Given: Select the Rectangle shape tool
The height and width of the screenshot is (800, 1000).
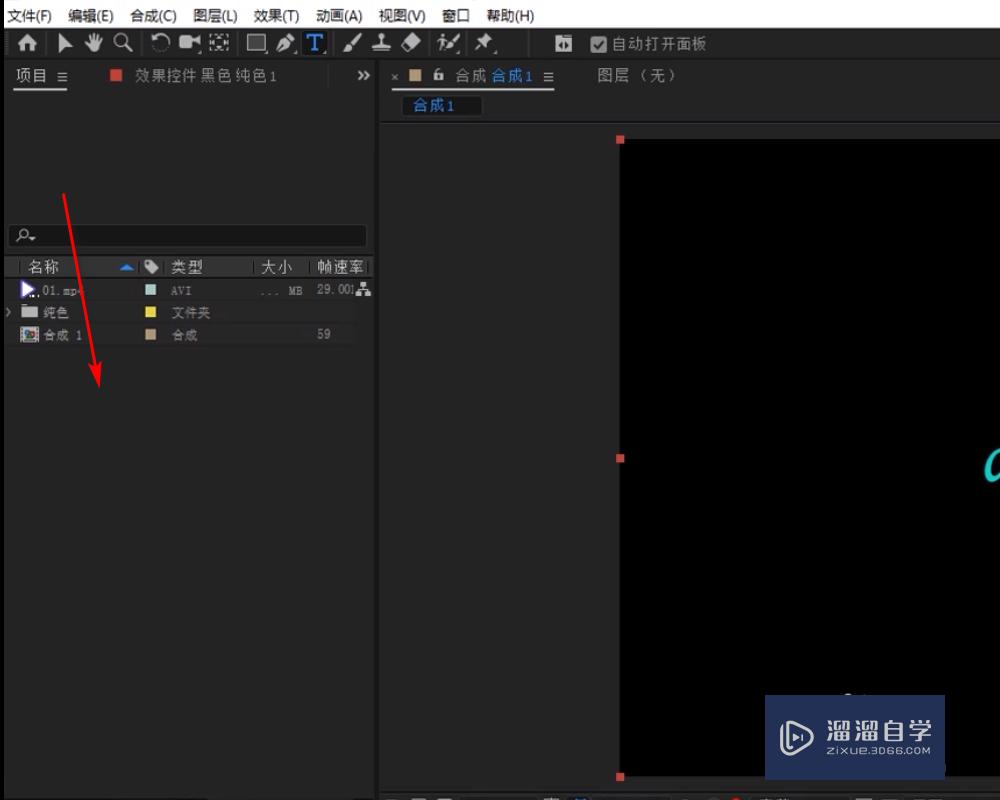Looking at the screenshot, I should coord(256,43).
